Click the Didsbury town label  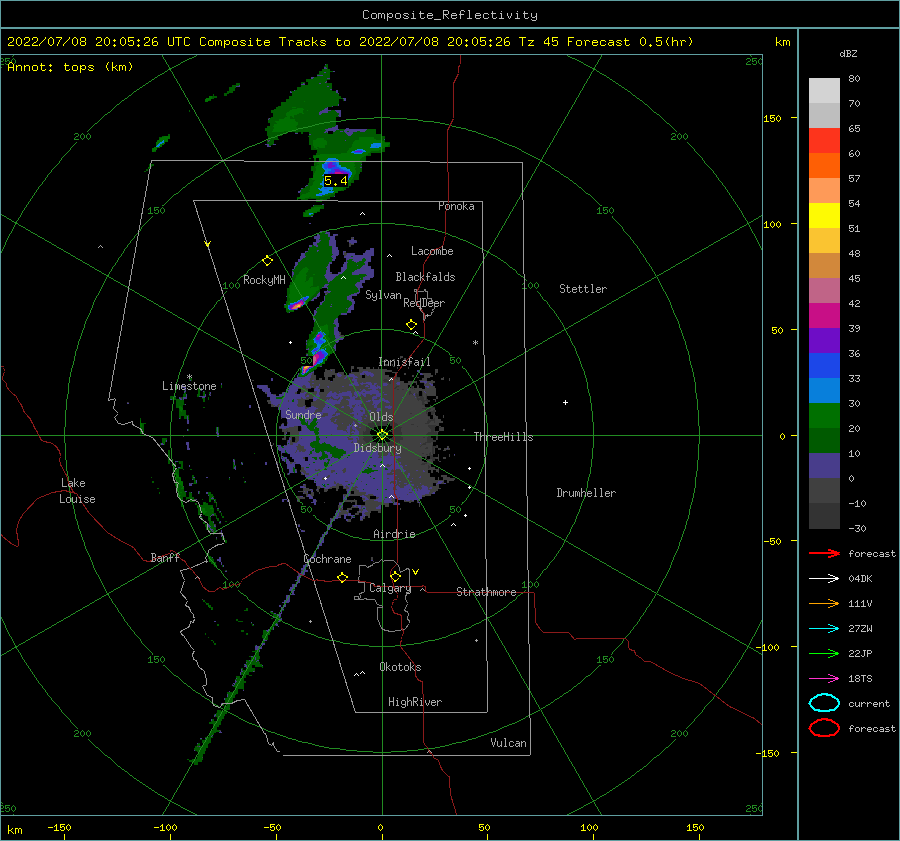click(x=377, y=448)
